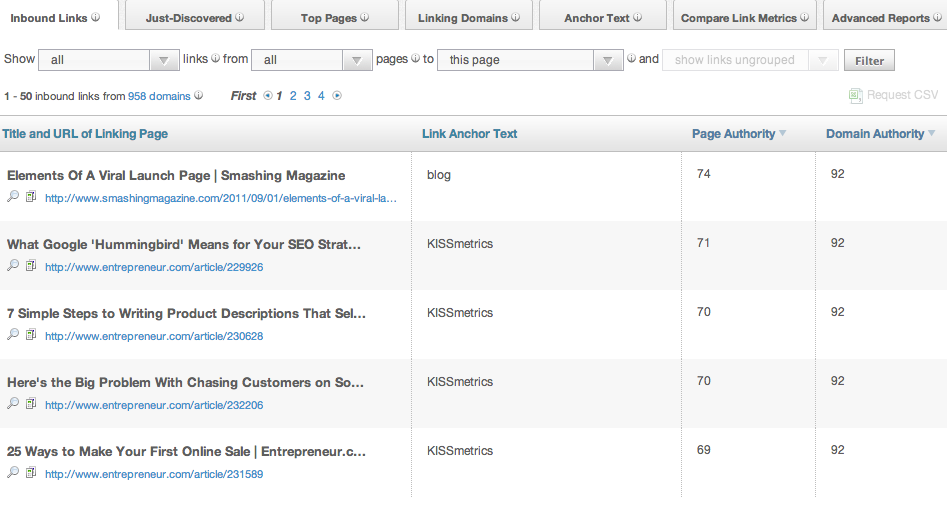The height and width of the screenshot is (505, 947).
Task: Click the info icon on Top Pages tab
Action: [365, 18]
